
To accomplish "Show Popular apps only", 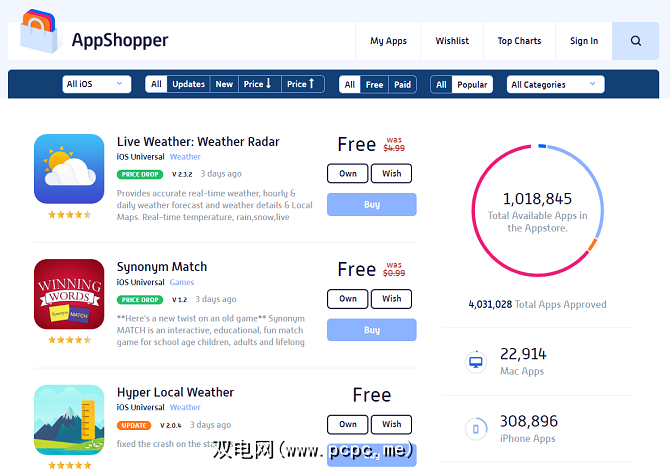I will 472,85.
